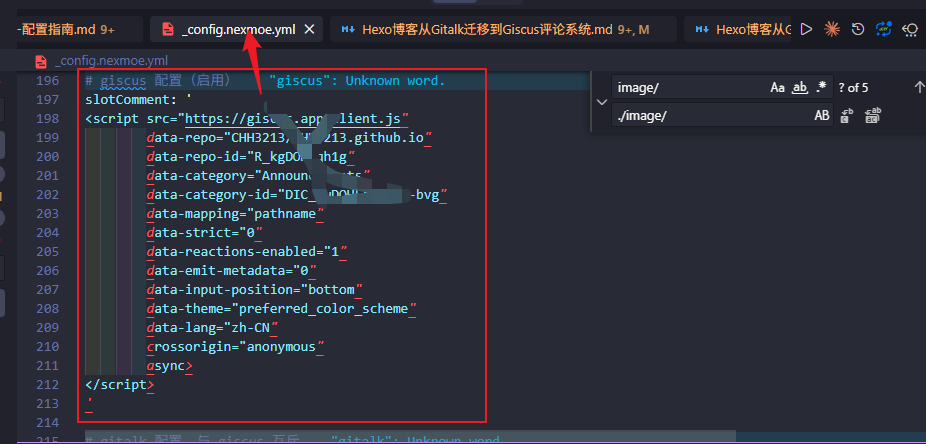
Task: Open the partially visible rightmost Hexo博客 tab
Action: pyautogui.click(x=739, y=30)
